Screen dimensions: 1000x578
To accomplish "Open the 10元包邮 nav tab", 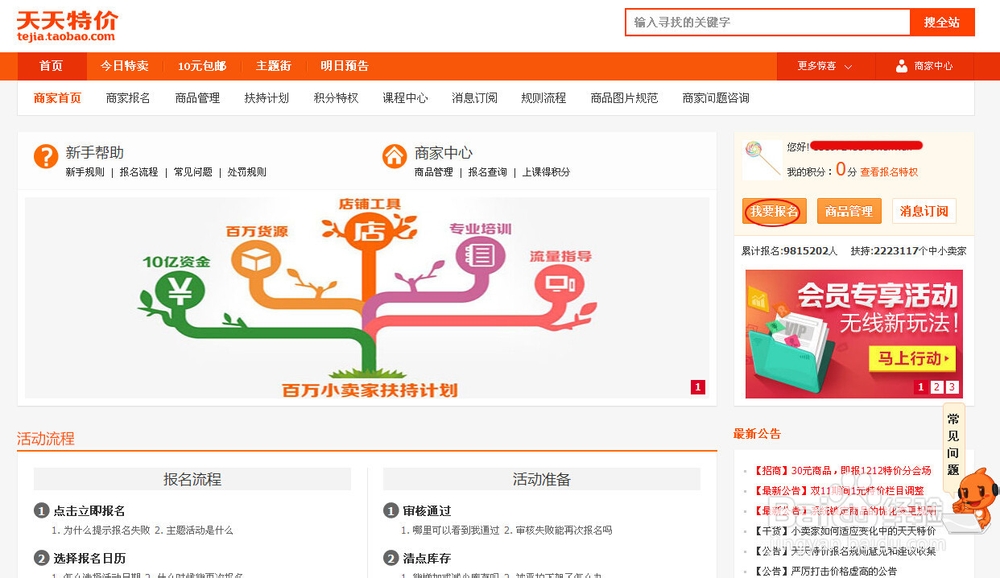I will tap(202, 66).
